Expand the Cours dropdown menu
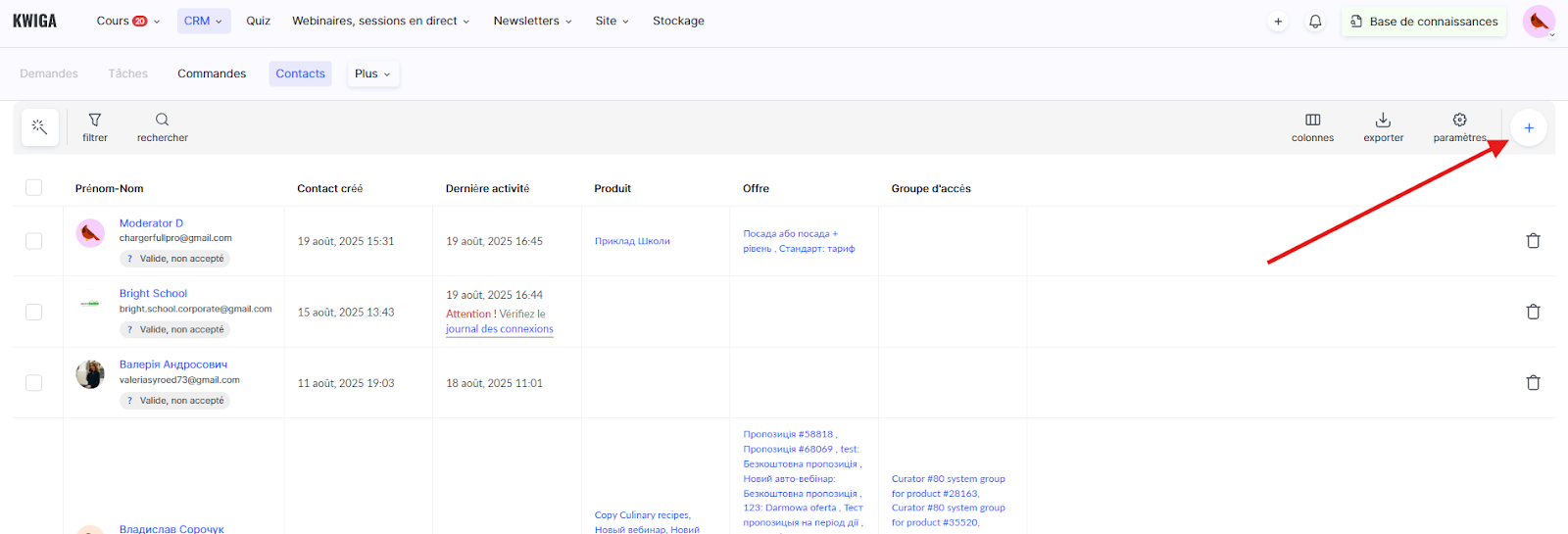 pos(127,21)
